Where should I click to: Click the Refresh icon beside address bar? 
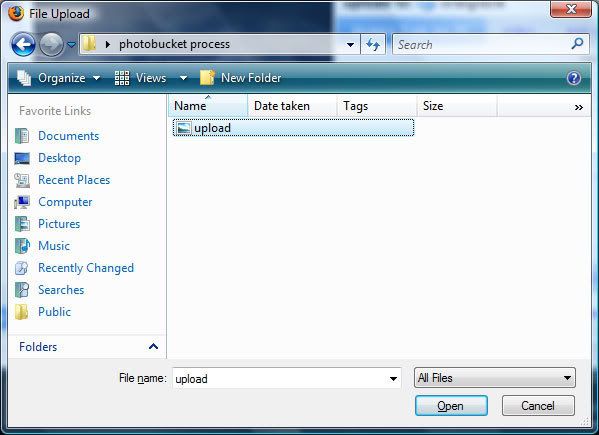[373, 45]
